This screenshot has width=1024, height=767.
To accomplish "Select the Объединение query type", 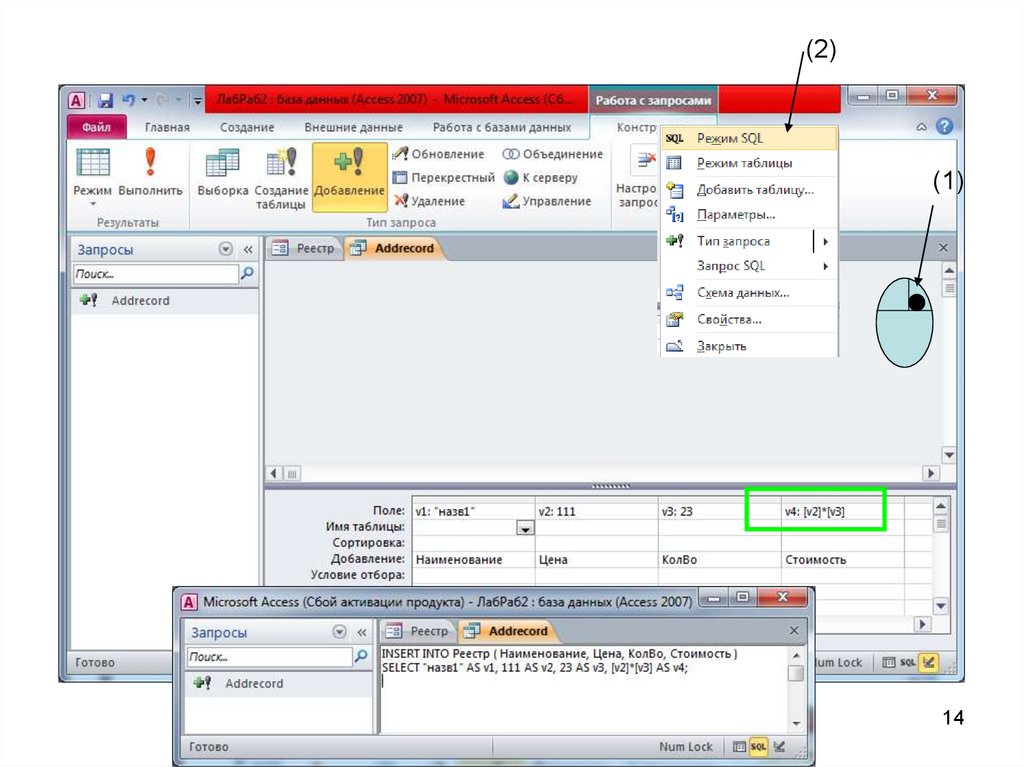I will click(552, 154).
